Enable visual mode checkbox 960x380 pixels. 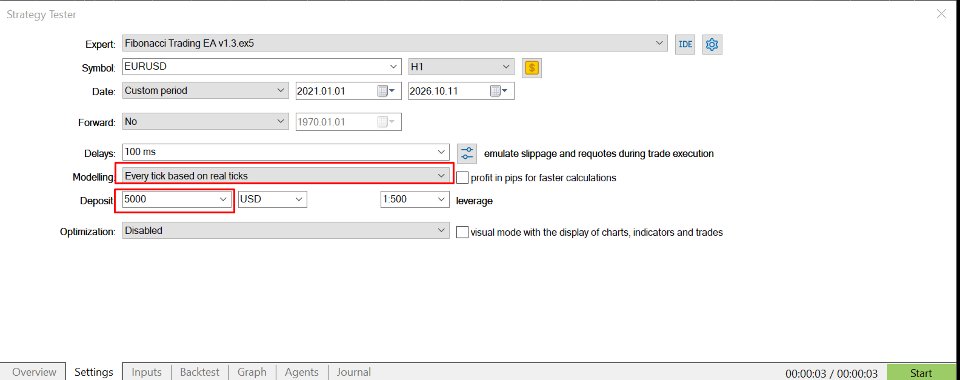pyautogui.click(x=462, y=233)
